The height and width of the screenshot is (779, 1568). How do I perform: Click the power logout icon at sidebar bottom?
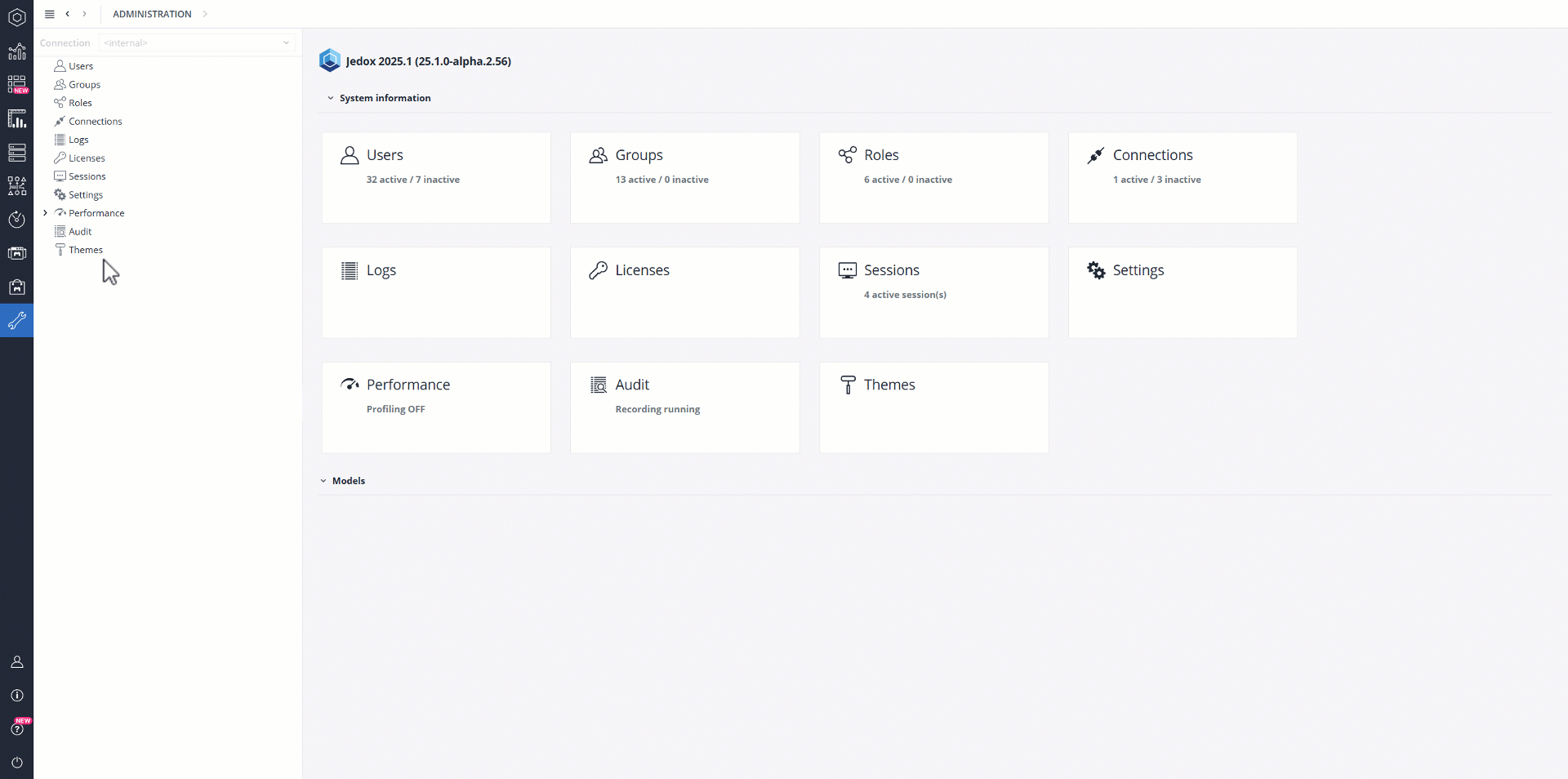(16, 763)
